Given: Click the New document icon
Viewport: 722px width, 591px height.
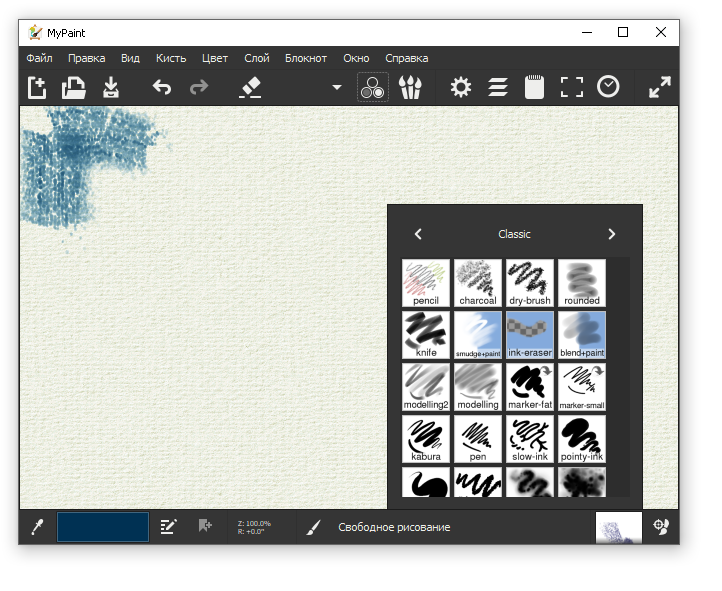Looking at the screenshot, I should (37, 87).
